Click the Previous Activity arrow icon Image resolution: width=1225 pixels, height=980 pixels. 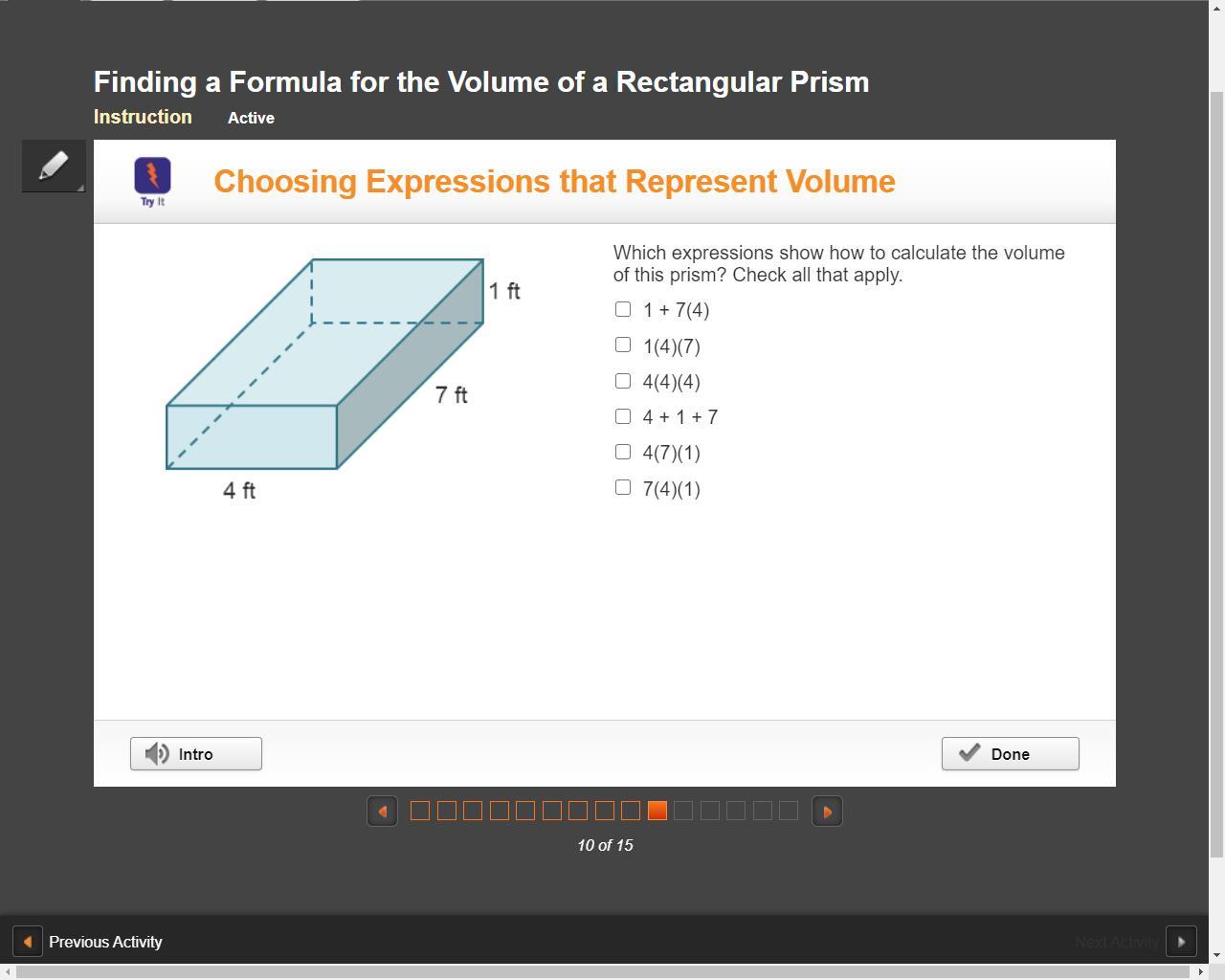point(27,942)
